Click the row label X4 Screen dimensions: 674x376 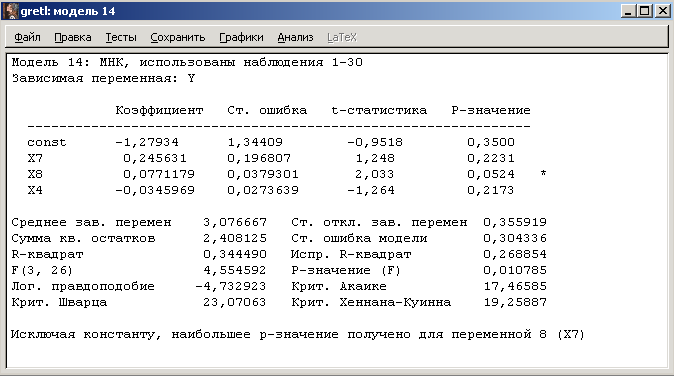tap(35, 190)
